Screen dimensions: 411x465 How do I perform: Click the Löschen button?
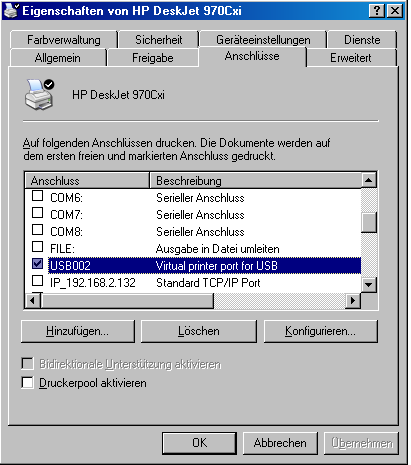click(x=199, y=331)
